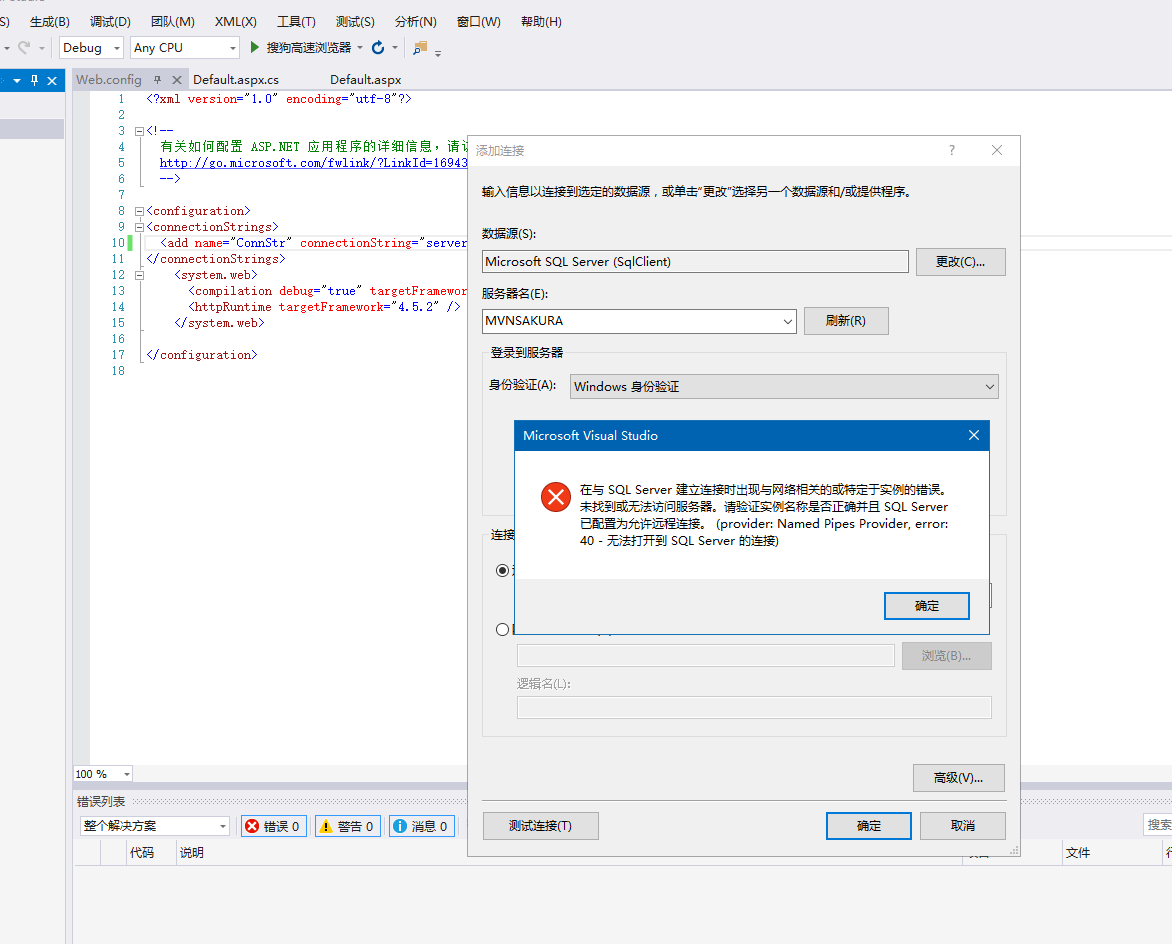The width and height of the screenshot is (1172, 944).
Task: Click 取消 to cancel Add Connection
Action: (x=963, y=826)
